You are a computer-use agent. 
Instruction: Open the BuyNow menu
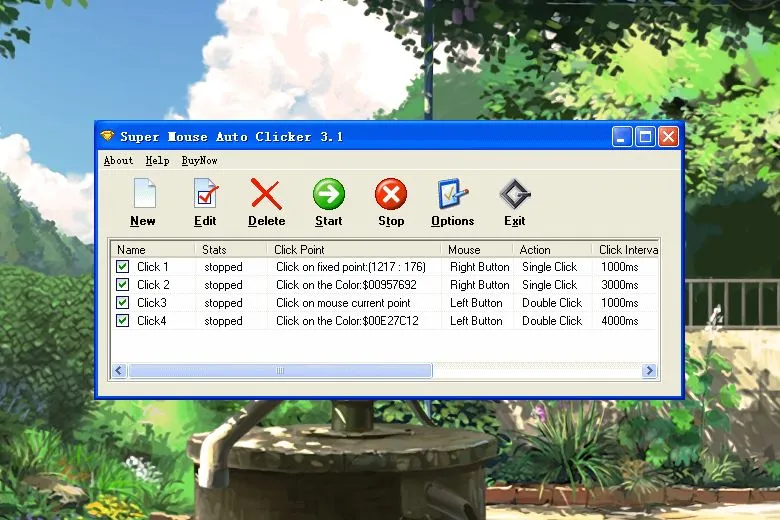click(x=199, y=160)
